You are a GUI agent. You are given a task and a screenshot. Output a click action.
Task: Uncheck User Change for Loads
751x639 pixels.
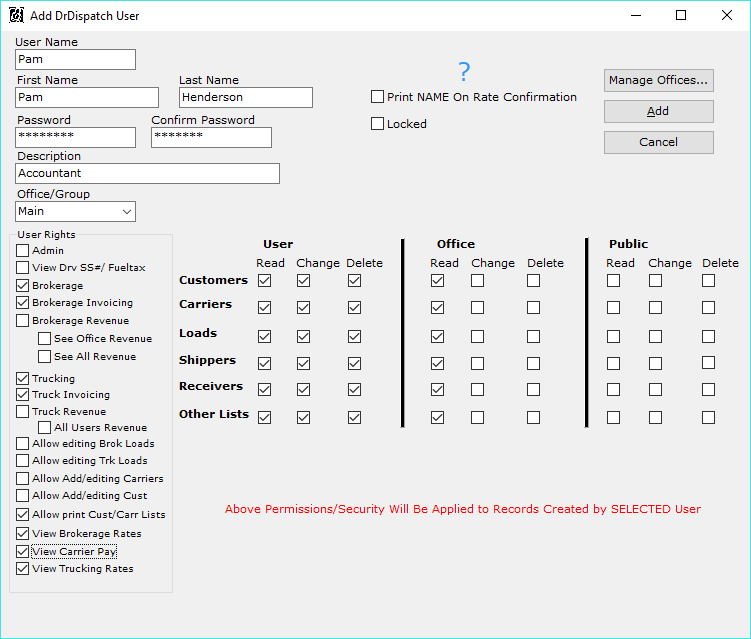(303, 337)
